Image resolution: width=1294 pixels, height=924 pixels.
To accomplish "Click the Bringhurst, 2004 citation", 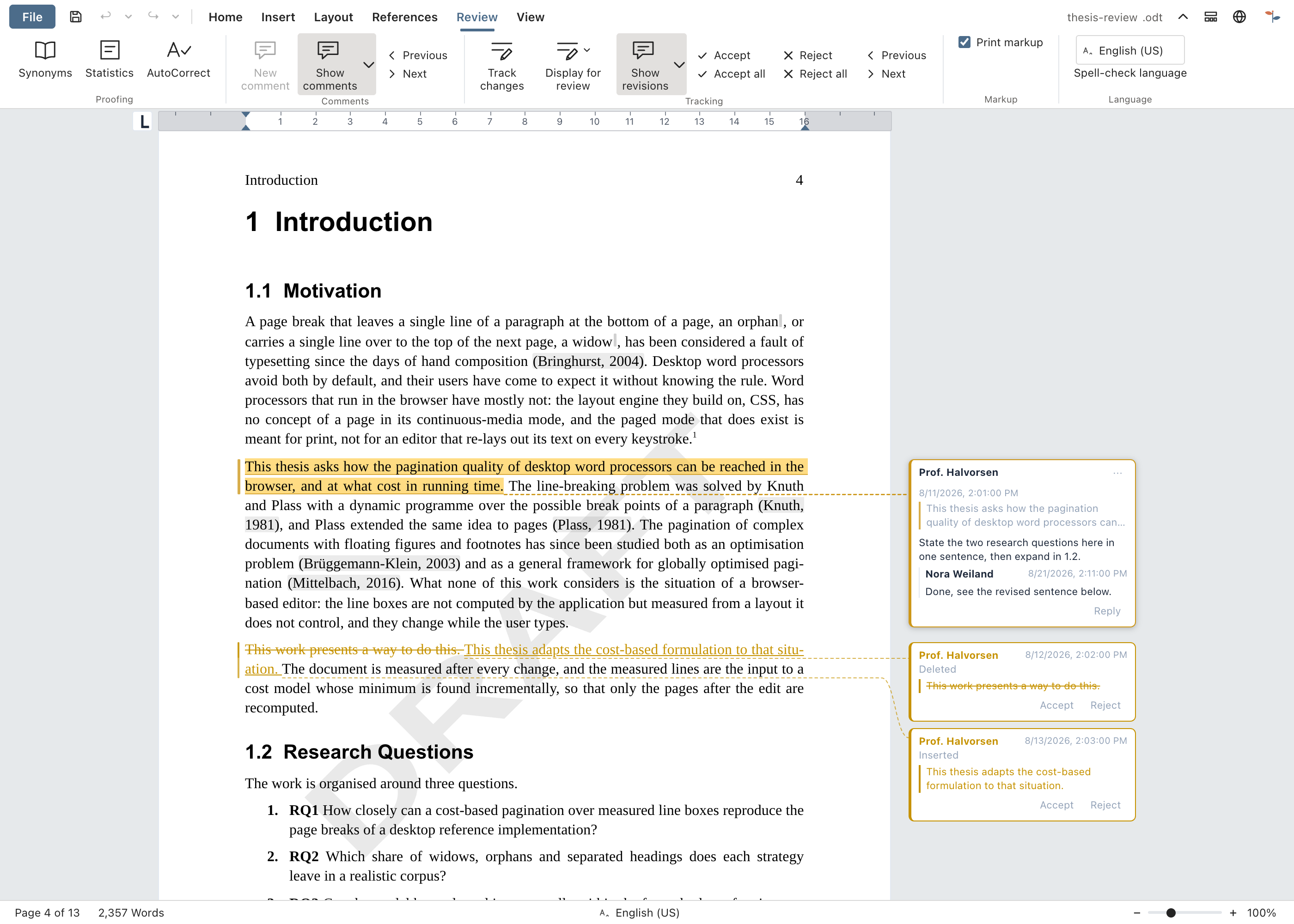I will (x=588, y=361).
